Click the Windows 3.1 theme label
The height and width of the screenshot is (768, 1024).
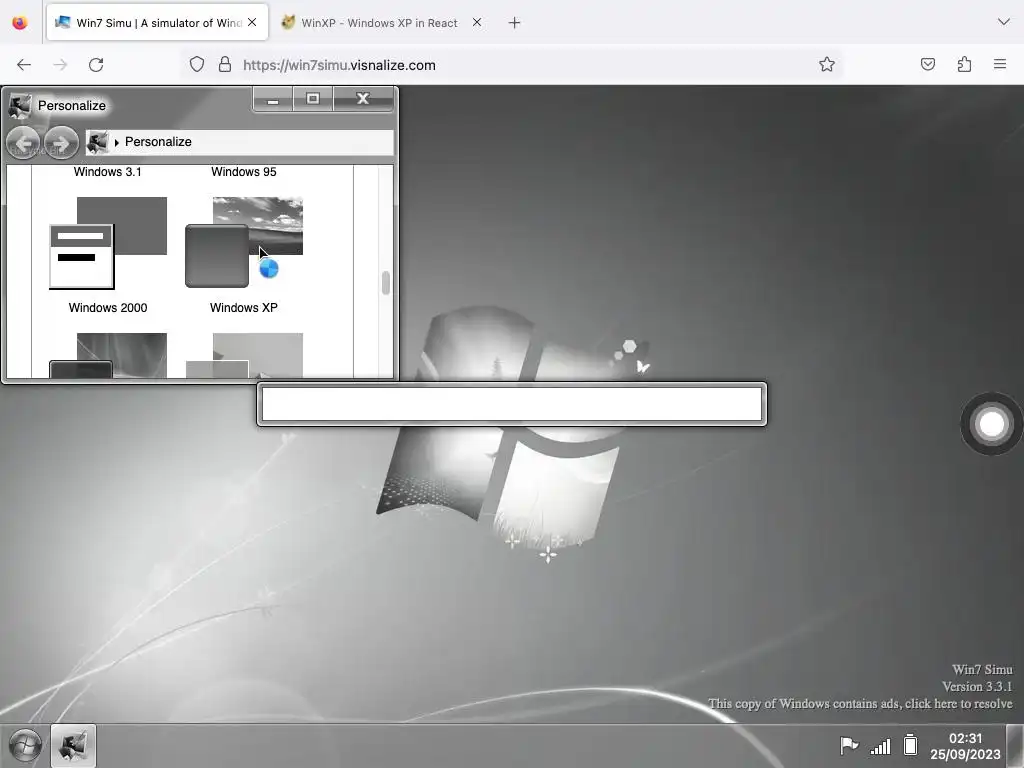point(108,172)
